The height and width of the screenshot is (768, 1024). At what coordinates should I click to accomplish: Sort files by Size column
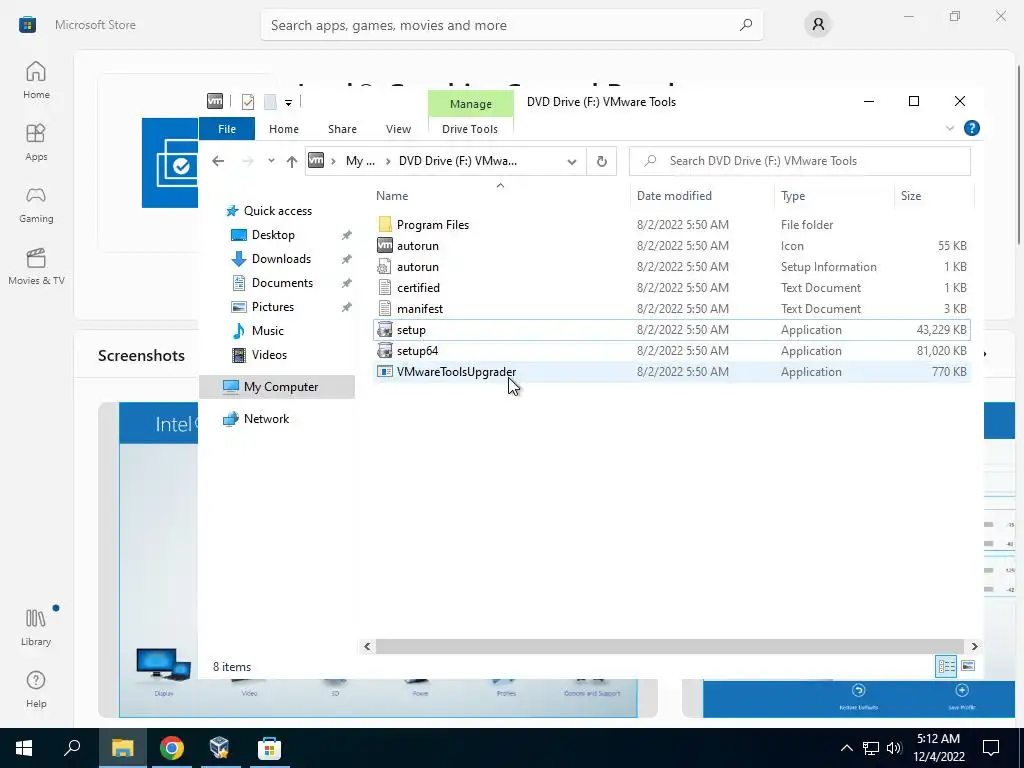(x=910, y=195)
